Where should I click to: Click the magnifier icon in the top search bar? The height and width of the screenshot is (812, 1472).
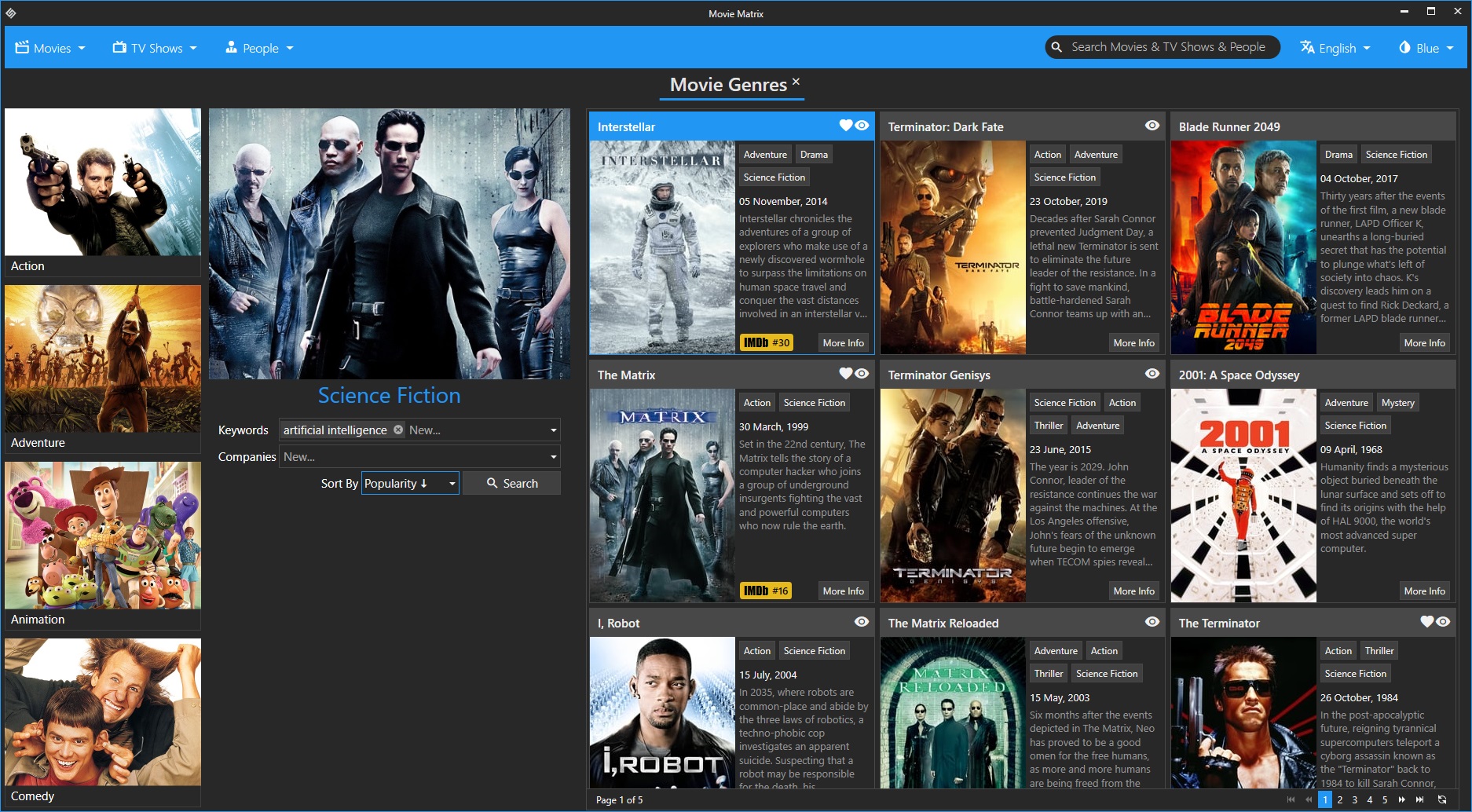coord(1056,47)
